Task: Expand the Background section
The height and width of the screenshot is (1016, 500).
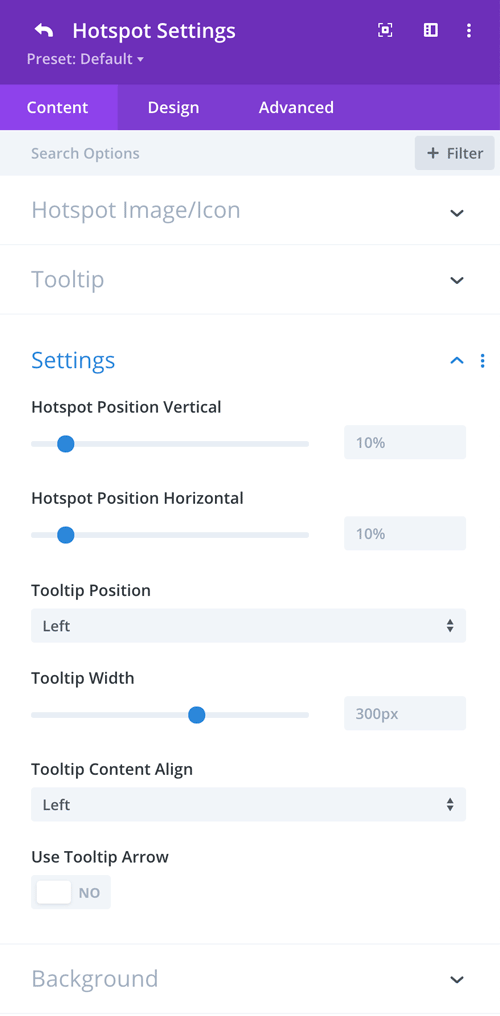Action: pos(250,978)
